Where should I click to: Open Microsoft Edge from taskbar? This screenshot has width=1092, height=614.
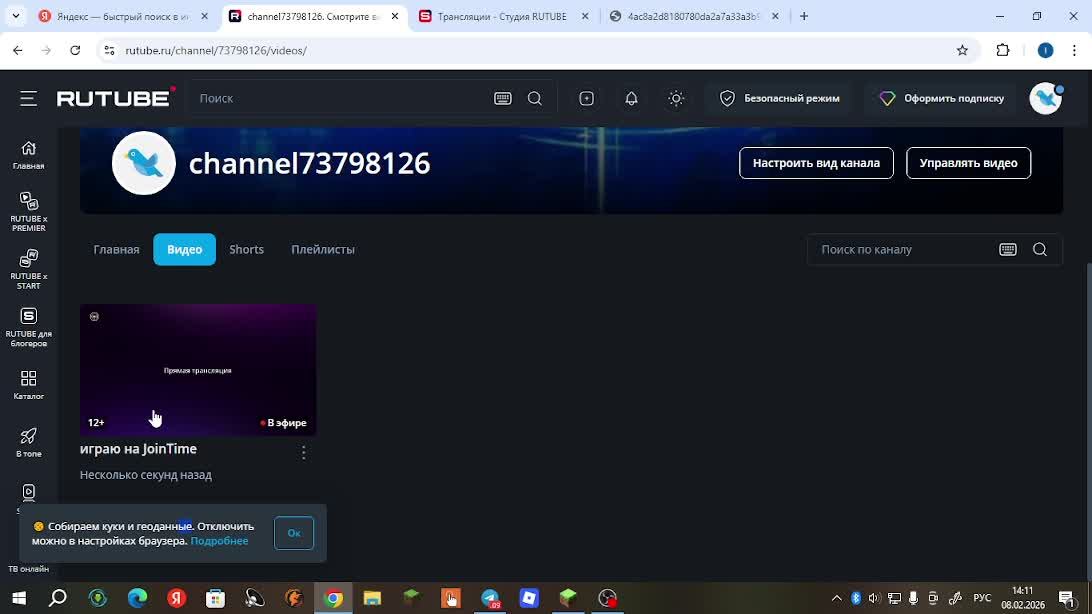pos(137,598)
